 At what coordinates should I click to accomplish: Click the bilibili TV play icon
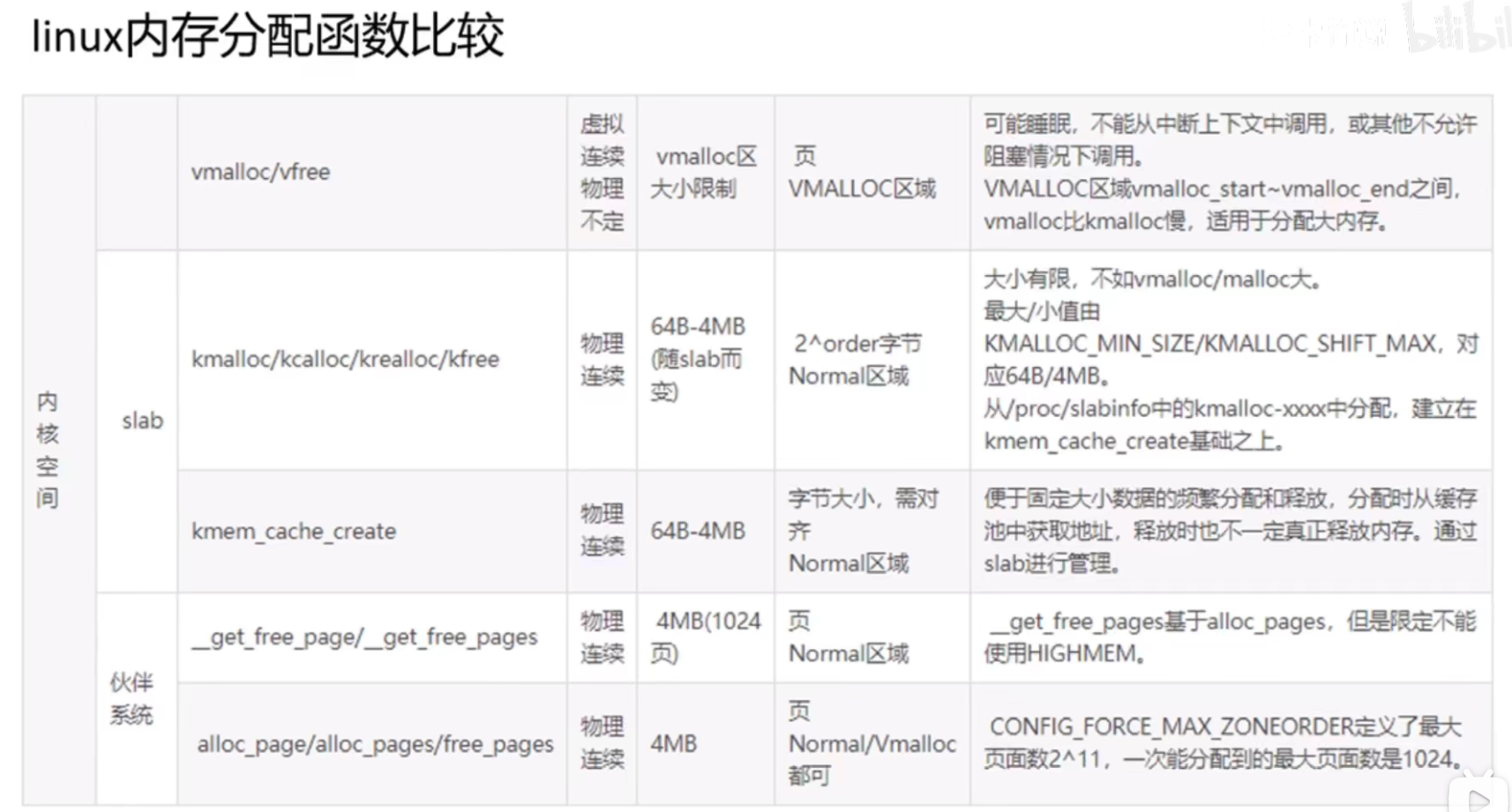click(x=1478, y=794)
